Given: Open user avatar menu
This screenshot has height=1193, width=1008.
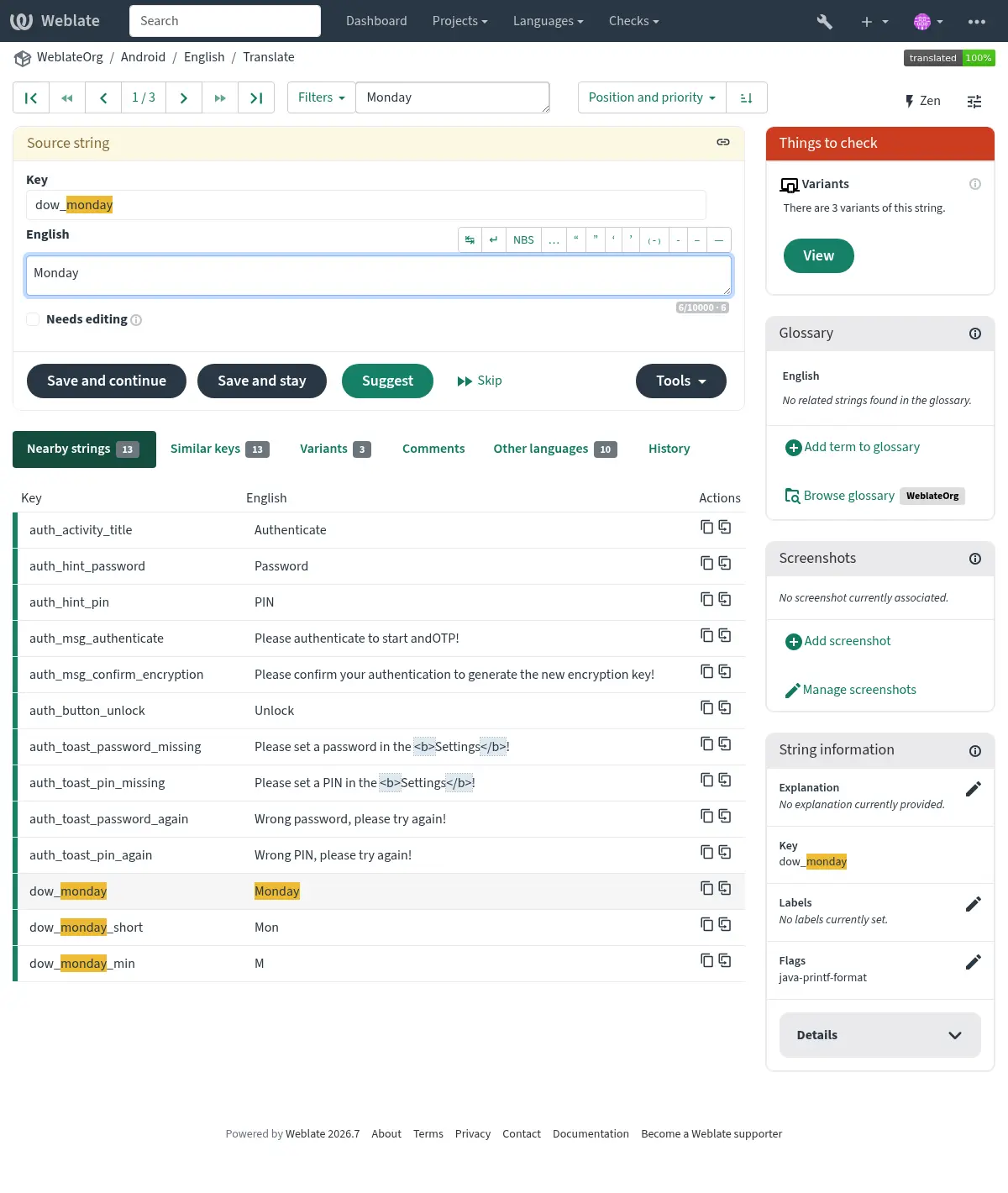Looking at the screenshot, I should pos(928,21).
